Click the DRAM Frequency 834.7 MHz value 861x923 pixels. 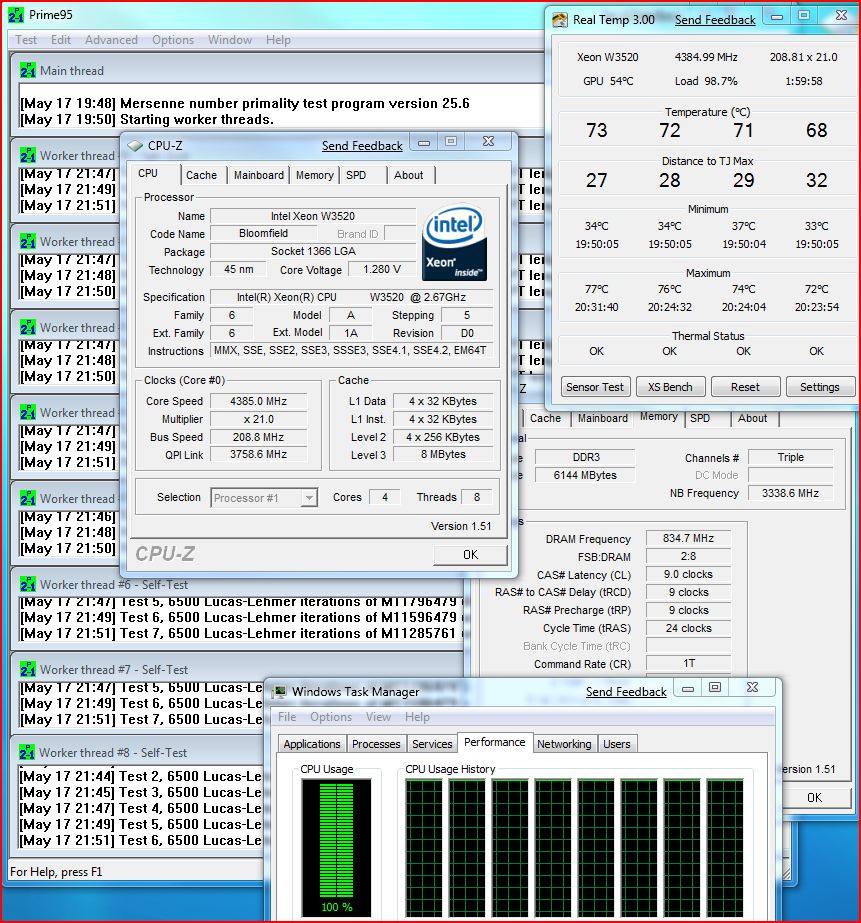[688, 538]
